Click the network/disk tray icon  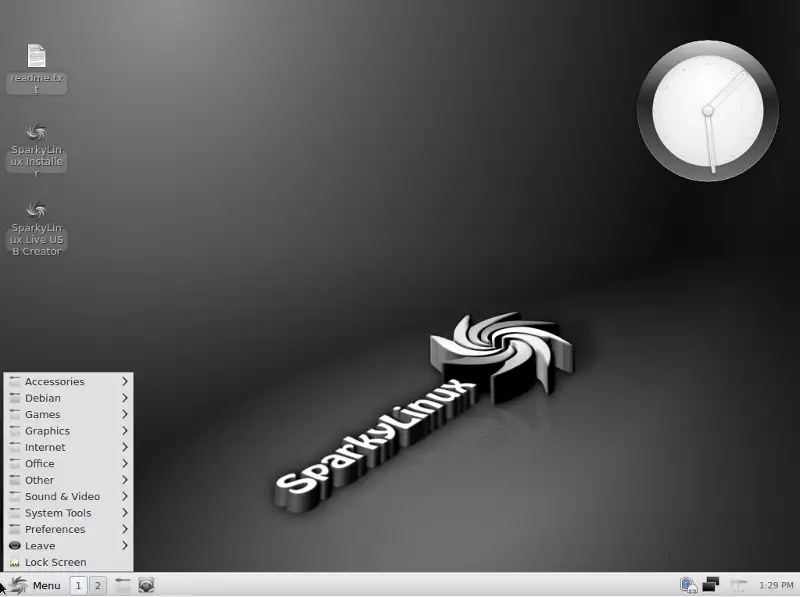(688, 585)
